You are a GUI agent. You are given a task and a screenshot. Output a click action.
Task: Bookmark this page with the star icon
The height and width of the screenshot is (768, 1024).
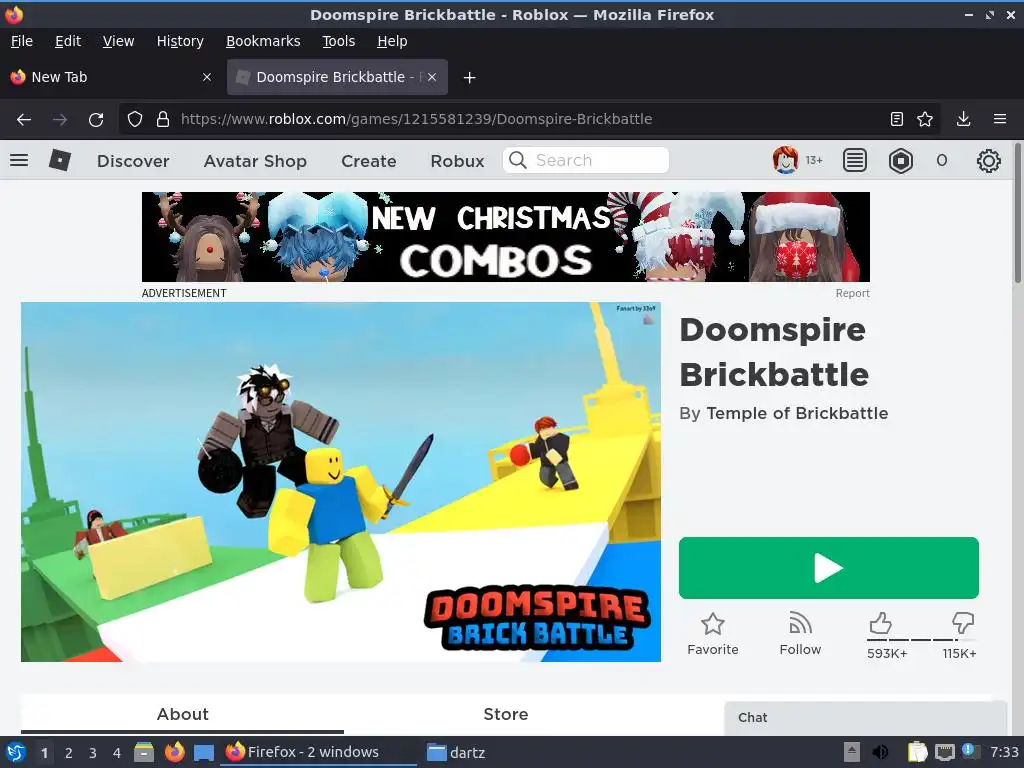pyautogui.click(x=925, y=119)
